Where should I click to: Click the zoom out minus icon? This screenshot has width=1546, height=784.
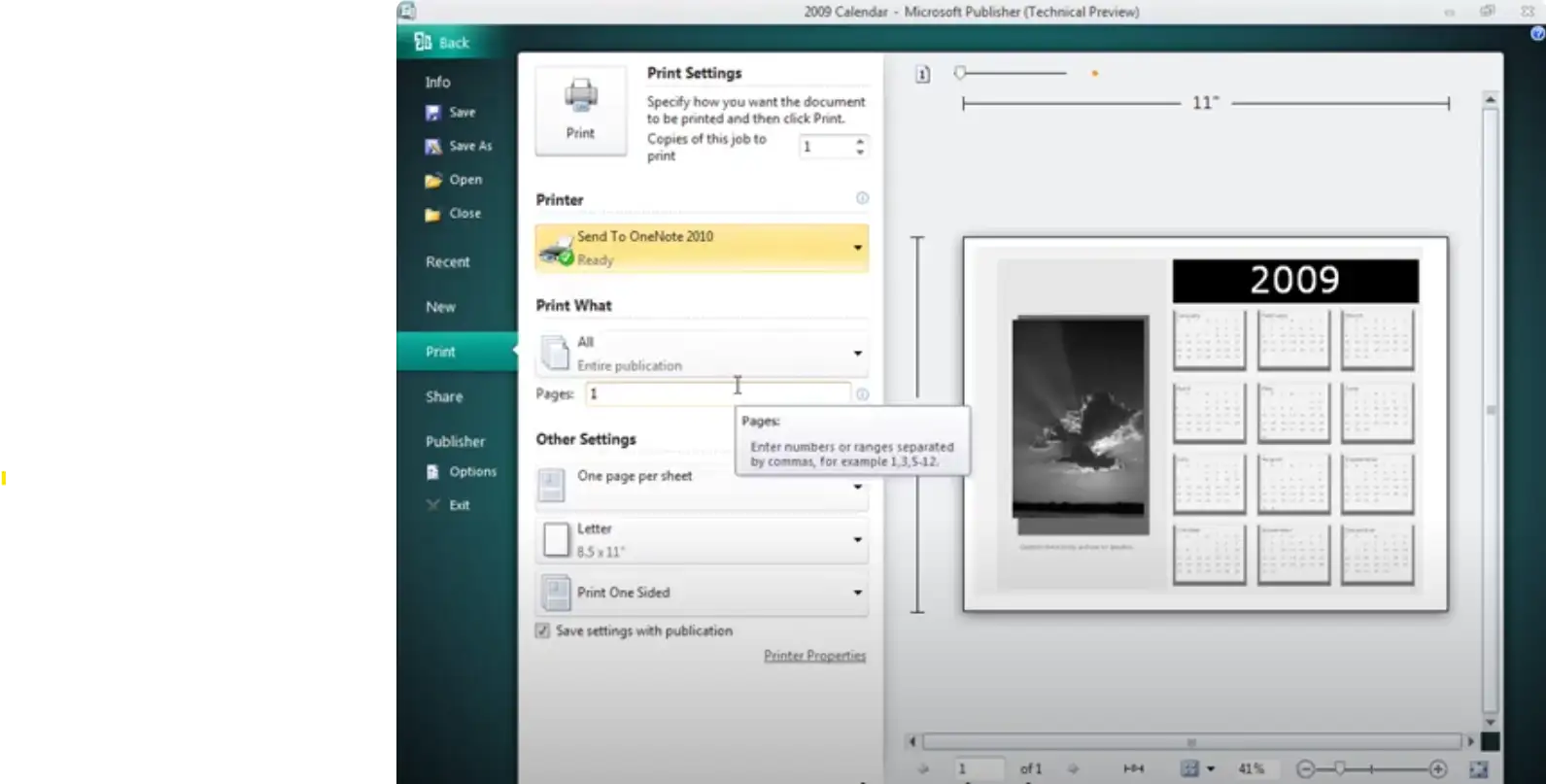pos(1305,768)
